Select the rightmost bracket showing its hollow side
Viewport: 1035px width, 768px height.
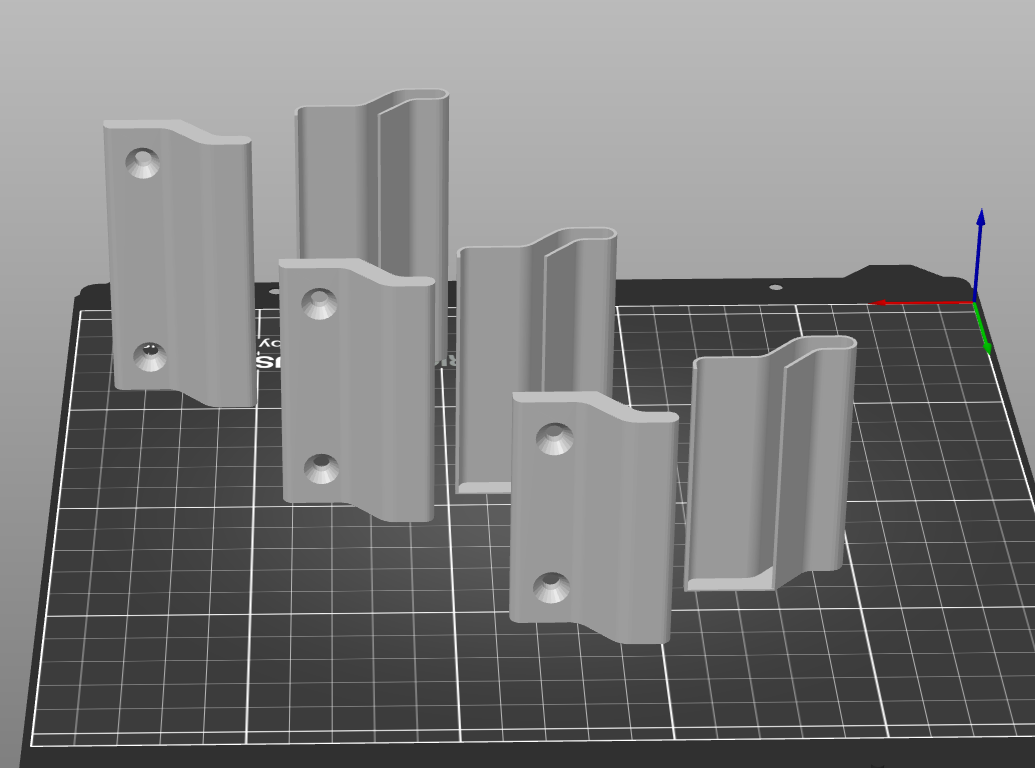coord(770,464)
